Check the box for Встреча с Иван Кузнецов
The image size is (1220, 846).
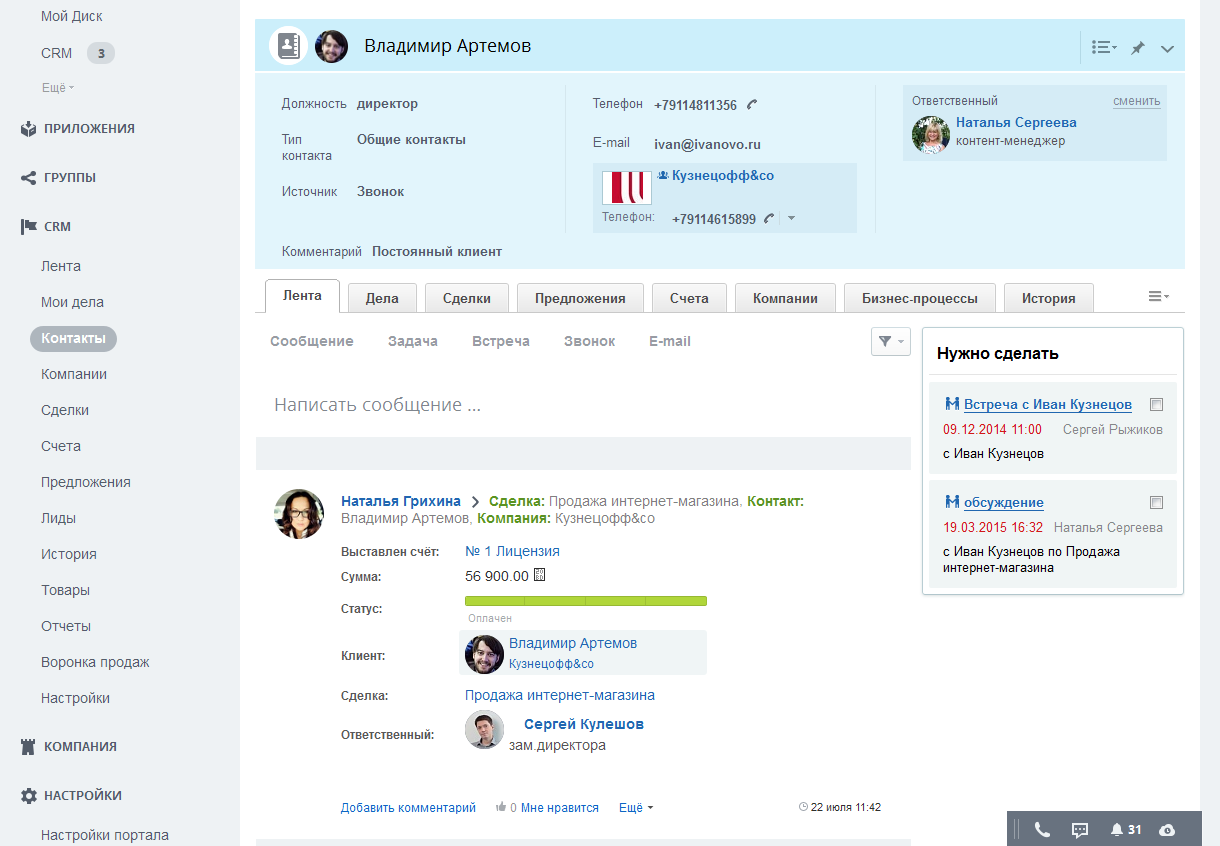pos(1157,405)
